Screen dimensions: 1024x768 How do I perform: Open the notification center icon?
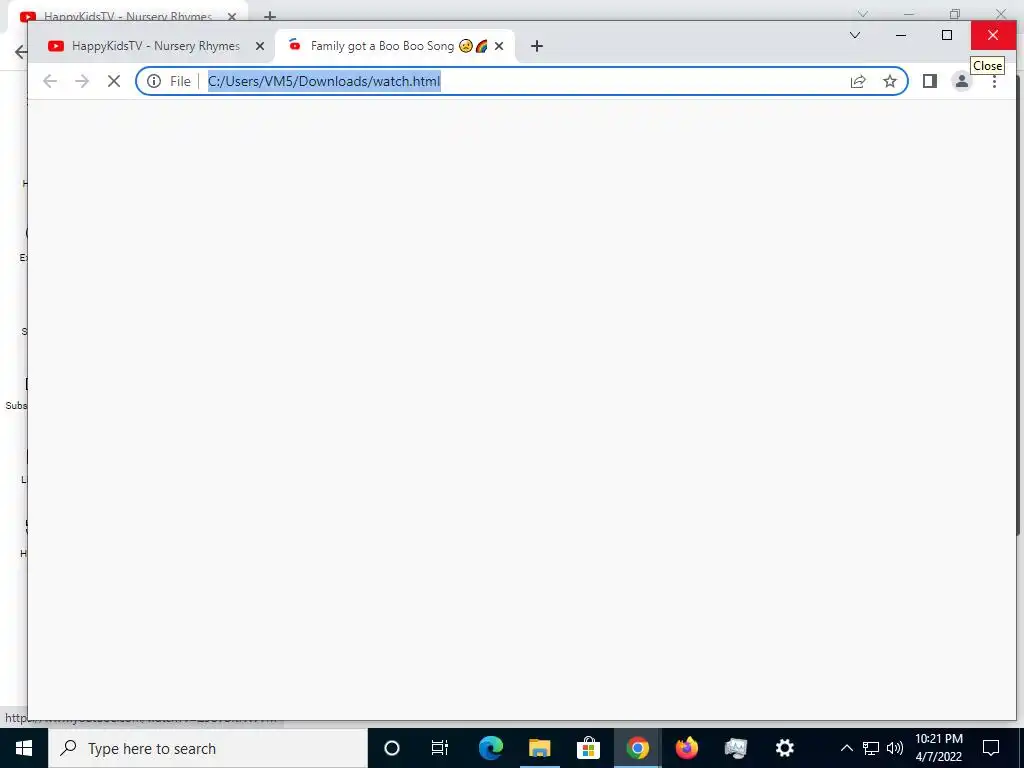pos(991,748)
